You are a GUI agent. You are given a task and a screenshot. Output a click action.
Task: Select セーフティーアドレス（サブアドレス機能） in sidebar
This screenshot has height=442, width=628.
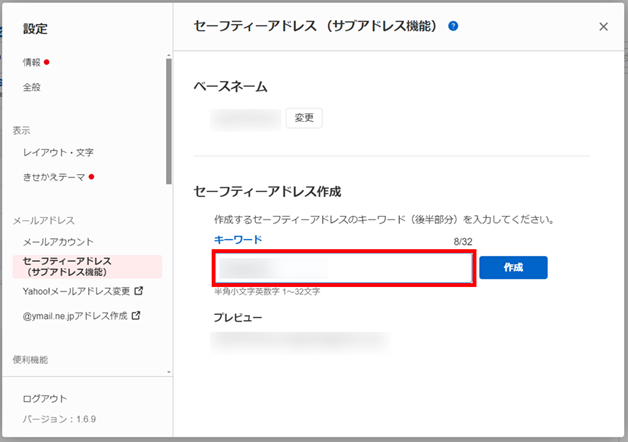64,266
